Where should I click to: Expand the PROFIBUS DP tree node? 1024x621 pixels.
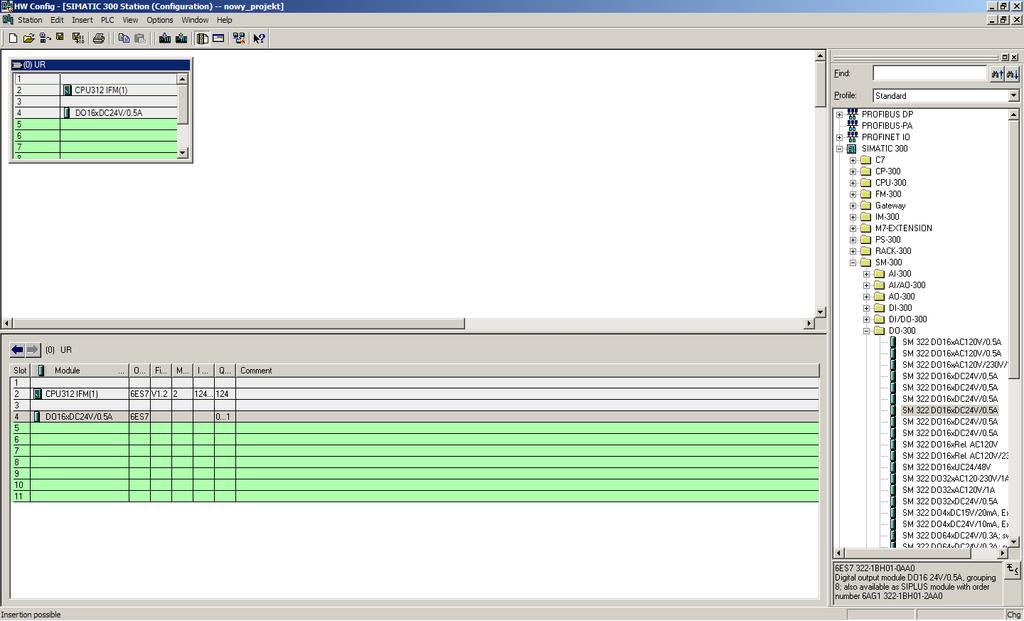tap(840, 115)
